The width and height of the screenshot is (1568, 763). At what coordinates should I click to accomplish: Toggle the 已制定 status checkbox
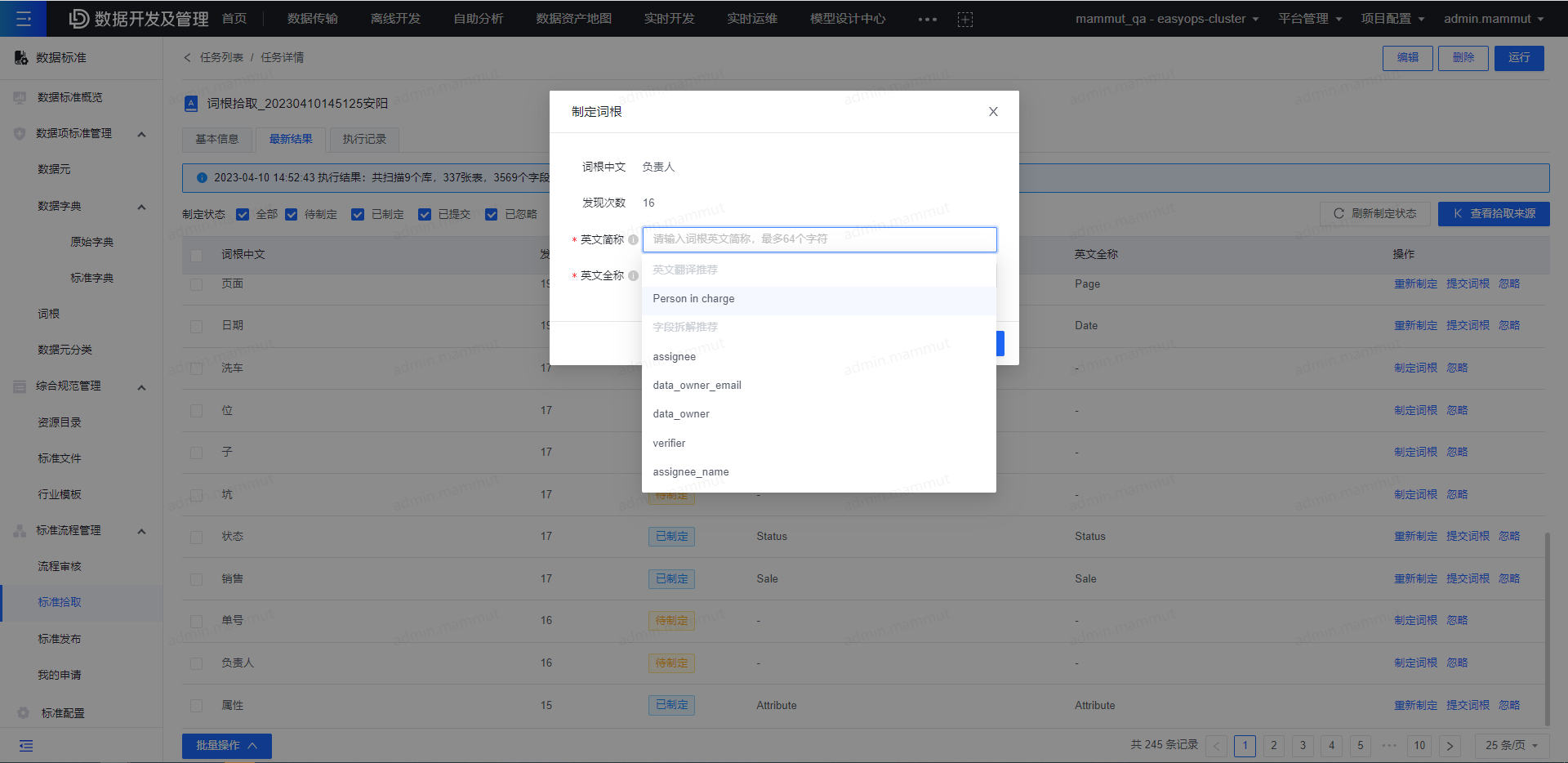point(358,214)
